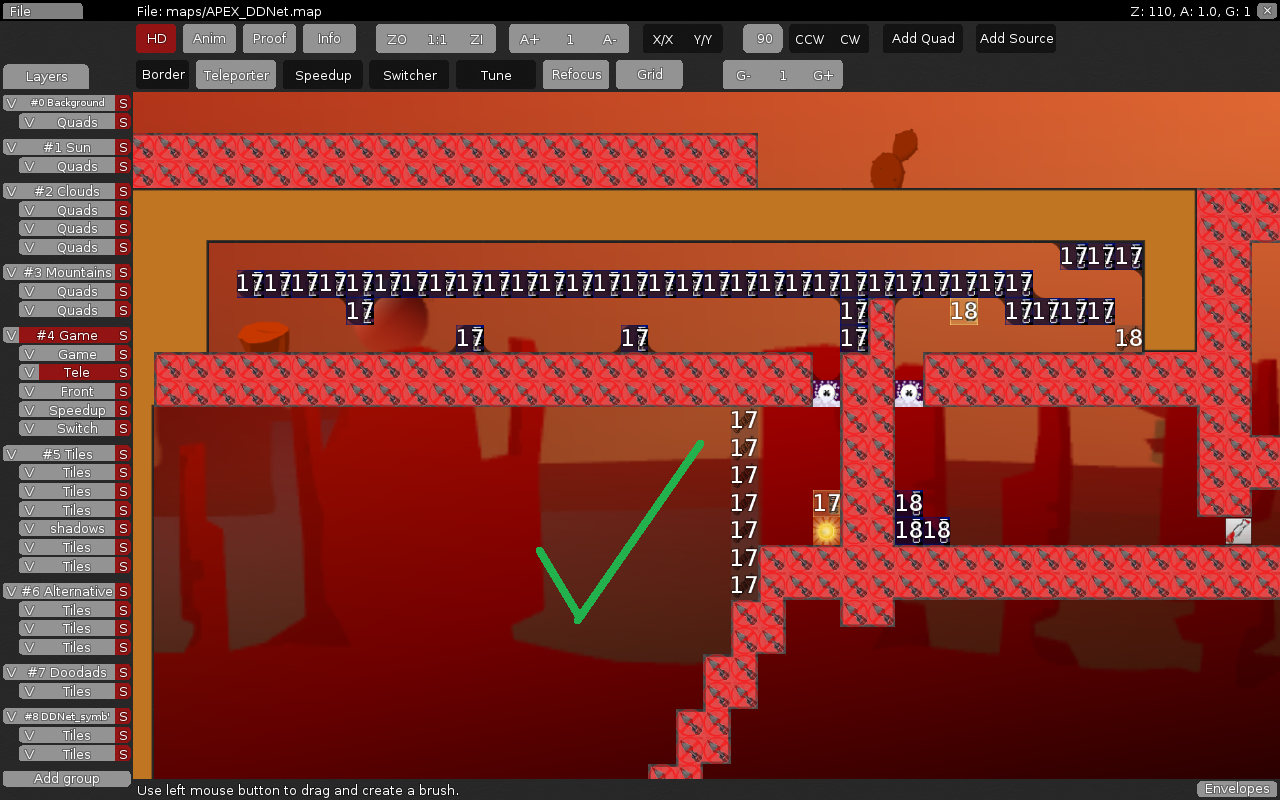Viewport: 1280px width, 800px height.
Task: Rotate brush clockwise with CW
Action: point(850,39)
